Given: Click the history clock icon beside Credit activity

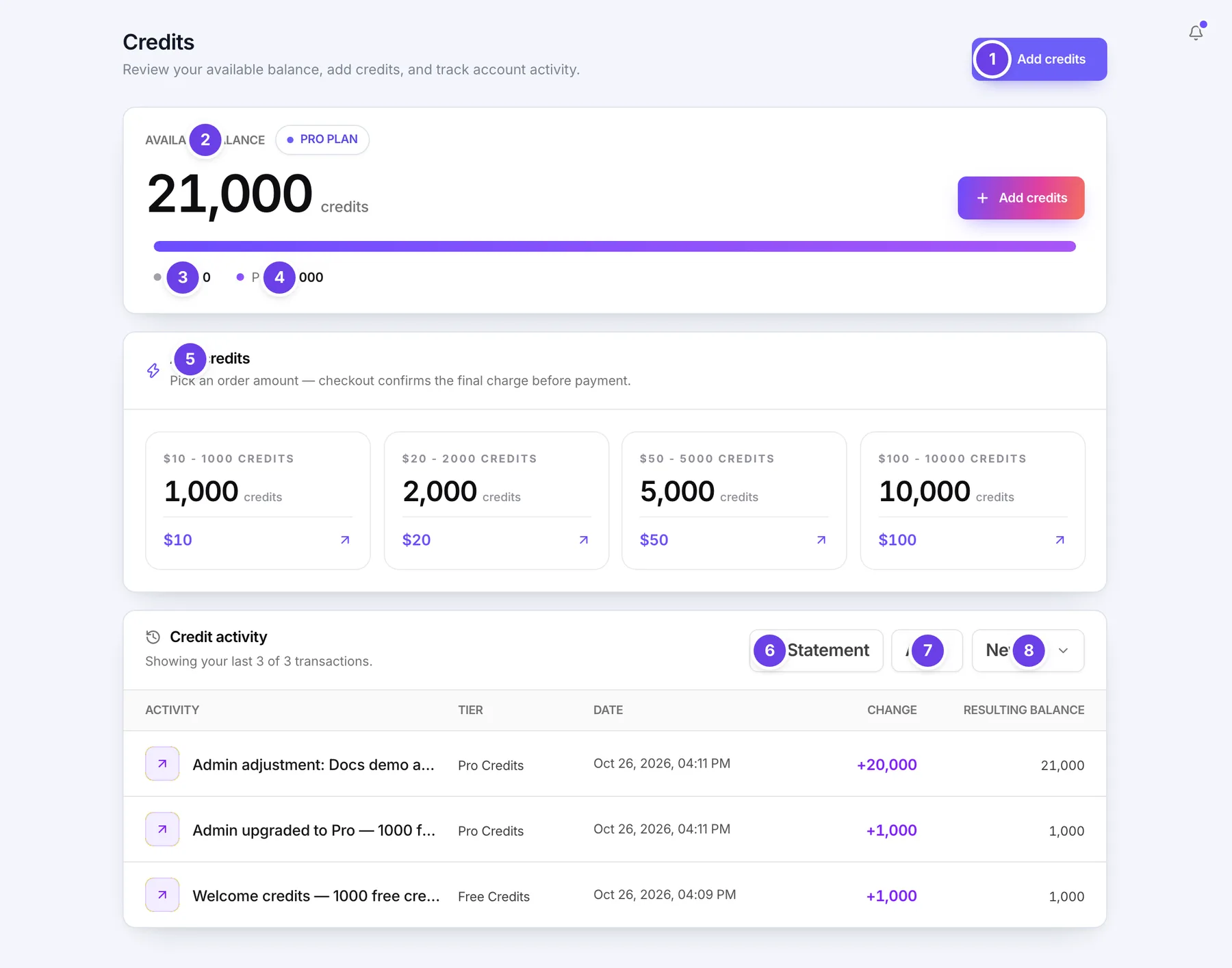Looking at the screenshot, I should click(x=153, y=637).
